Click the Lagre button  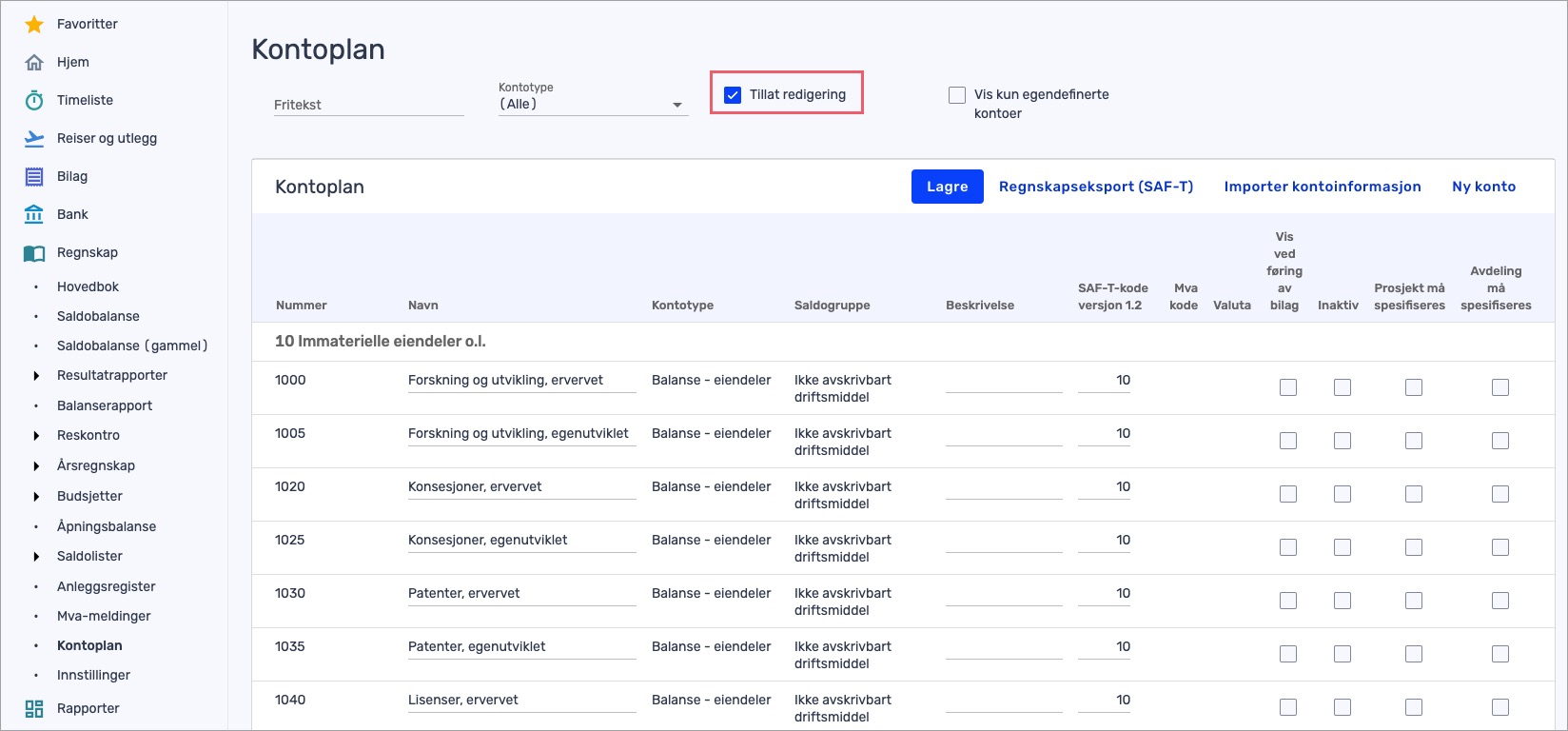pyautogui.click(x=947, y=187)
